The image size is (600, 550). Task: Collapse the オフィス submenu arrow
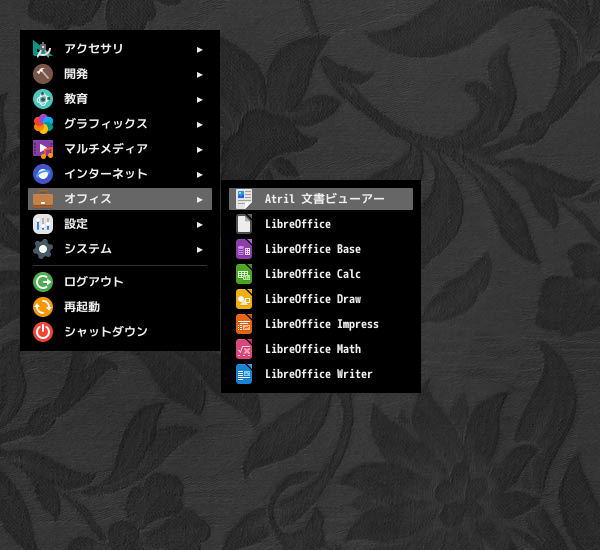(199, 199)
